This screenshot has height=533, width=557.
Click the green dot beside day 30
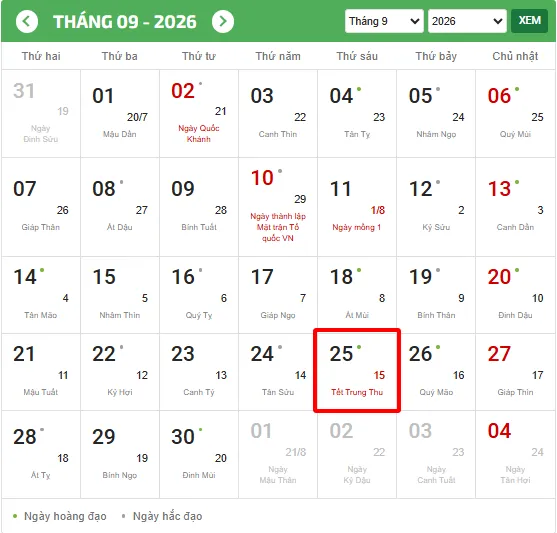[200, 430]
